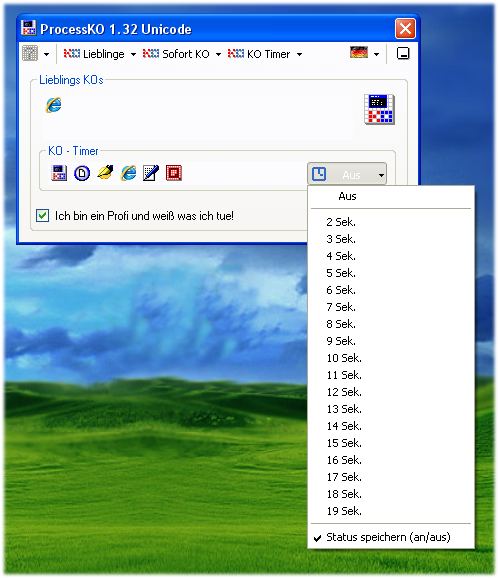
Task: Toggle the timer dropdown arrow next to Aus
Action: 381,175
